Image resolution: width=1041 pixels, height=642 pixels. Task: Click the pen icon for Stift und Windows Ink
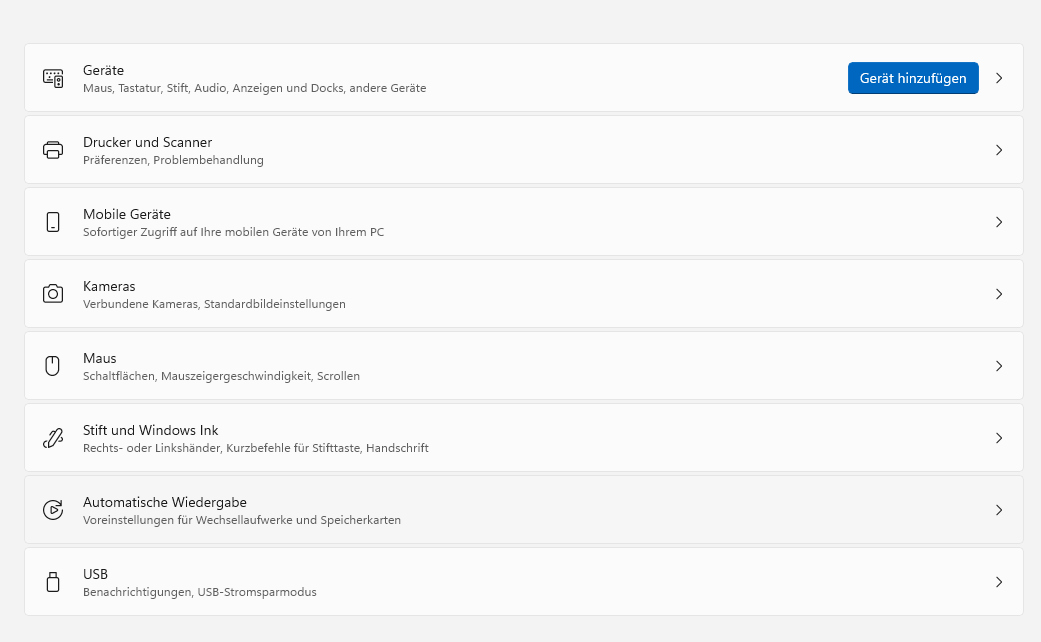[x=53, y=438]
